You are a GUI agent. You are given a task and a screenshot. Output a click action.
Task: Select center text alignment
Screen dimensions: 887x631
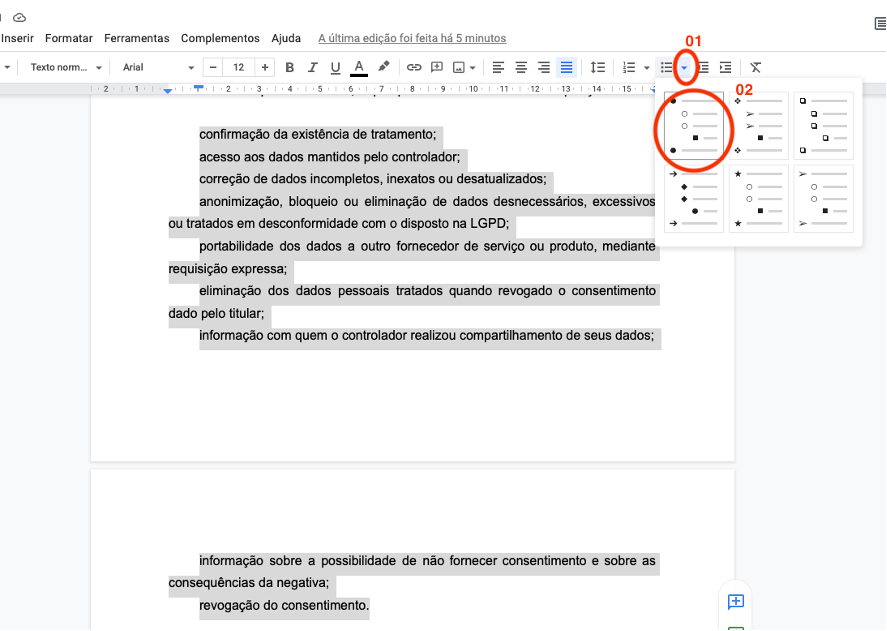coord(520,67)
